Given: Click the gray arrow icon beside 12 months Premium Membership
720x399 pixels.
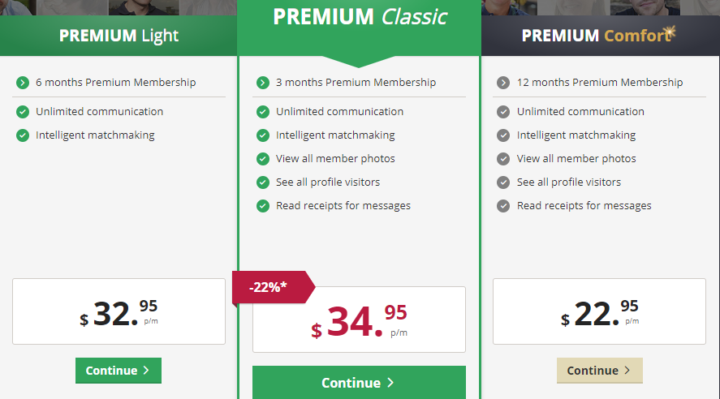Looking at the screenshot, I should click(503, 83).
